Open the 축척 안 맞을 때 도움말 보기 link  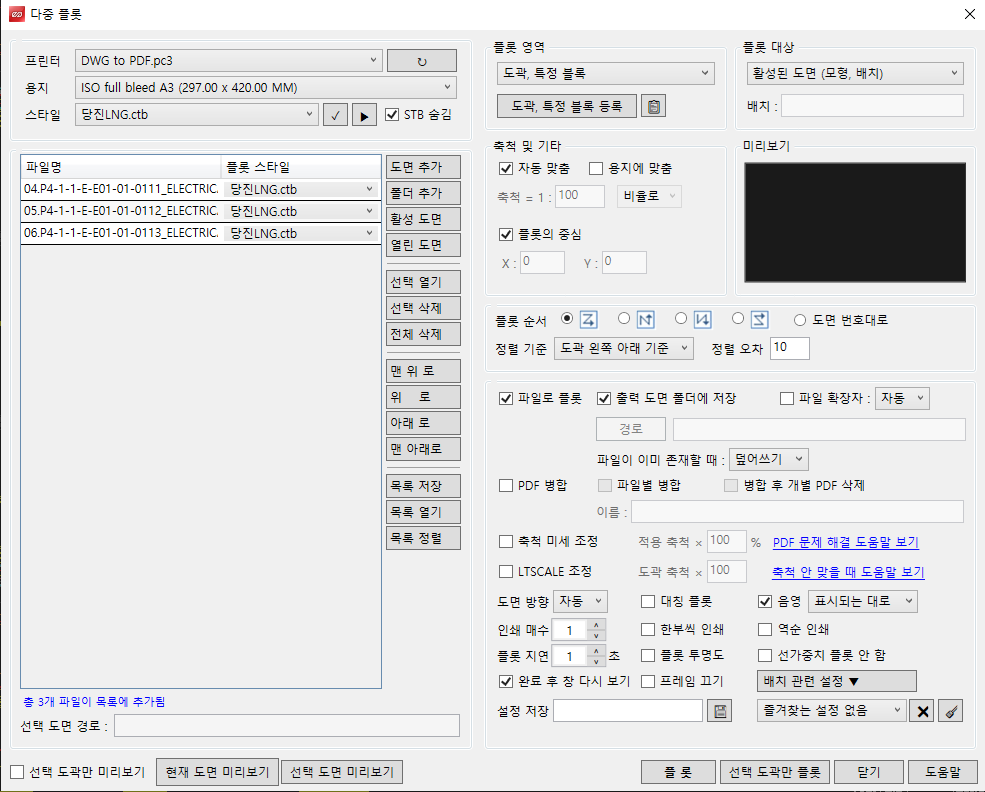(848, 573)
